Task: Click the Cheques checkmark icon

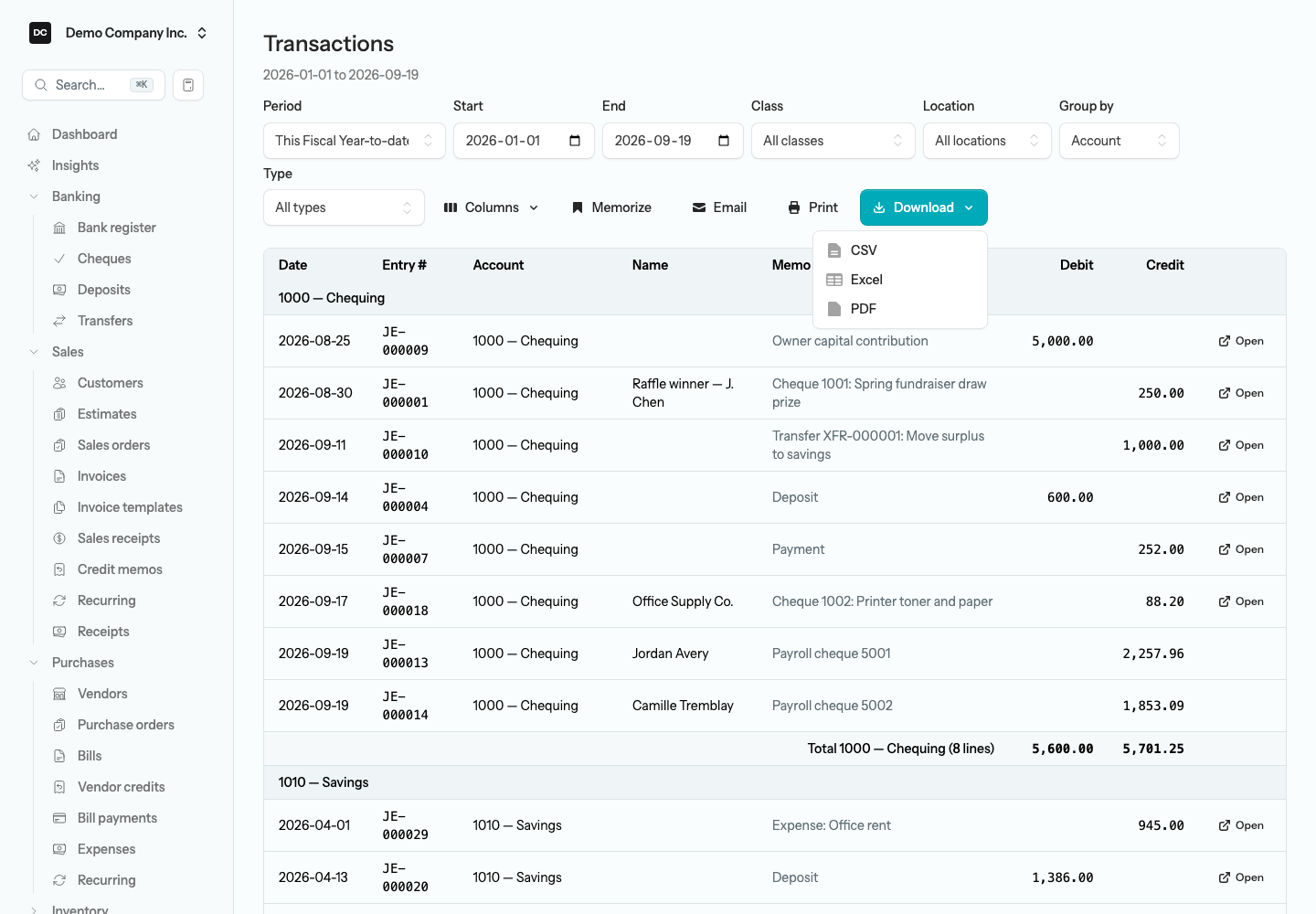Action: pos(59,259)
